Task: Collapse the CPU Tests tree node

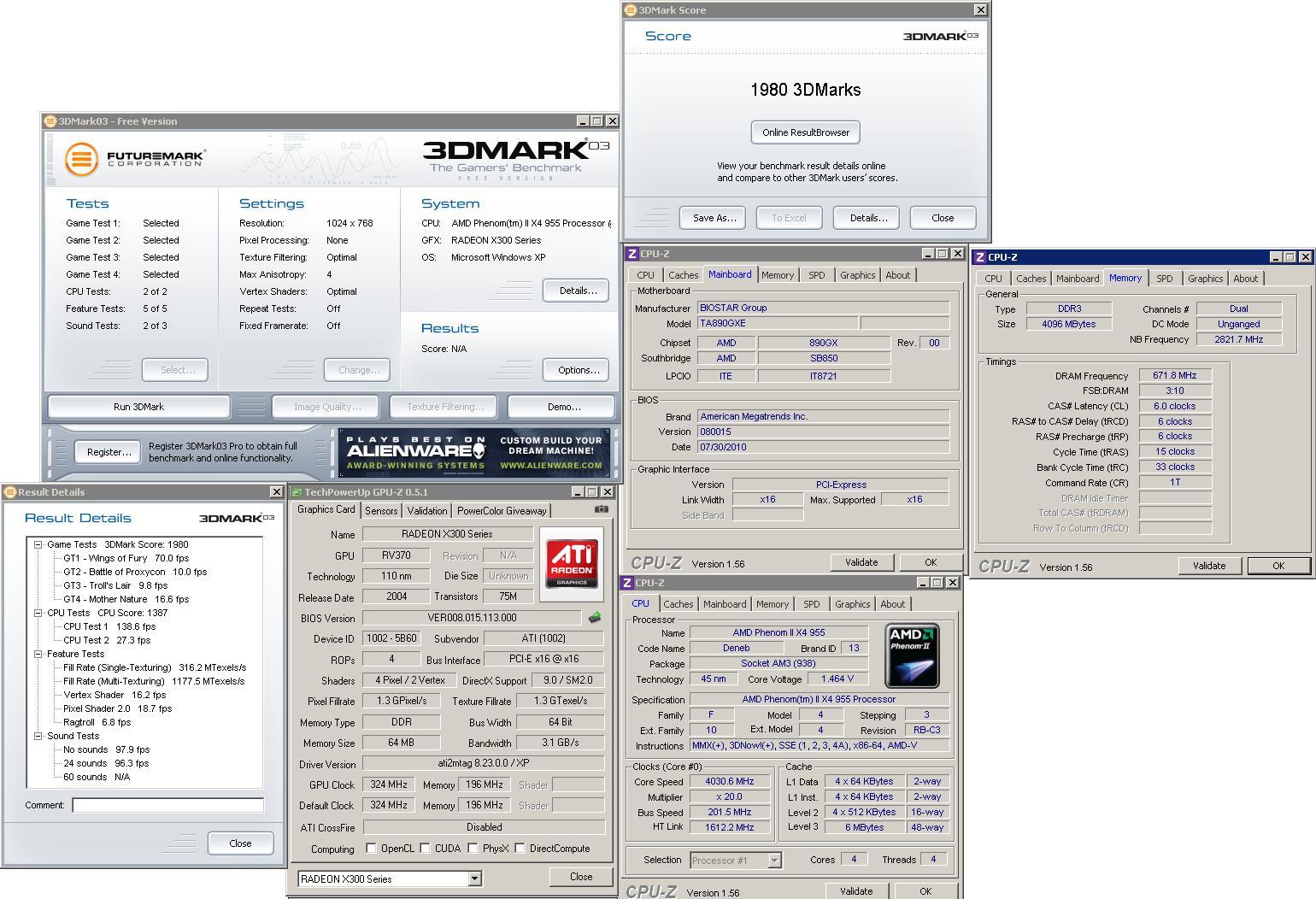Action: click(38, 613)
